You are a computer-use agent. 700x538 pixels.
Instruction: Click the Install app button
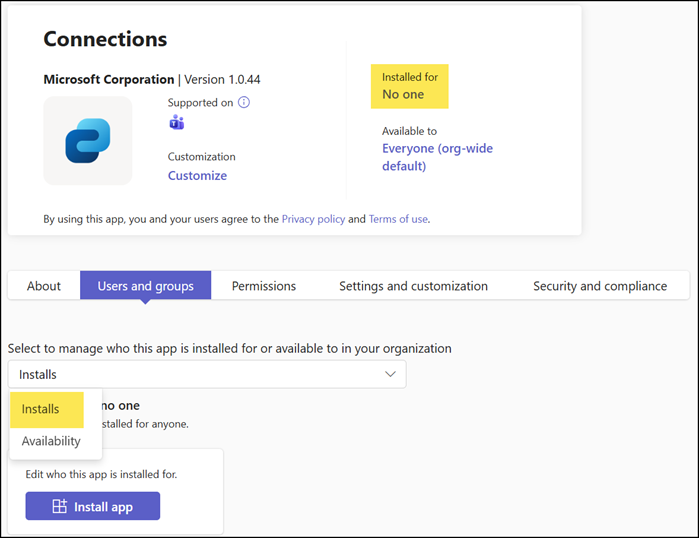click(x=93, y=506)
